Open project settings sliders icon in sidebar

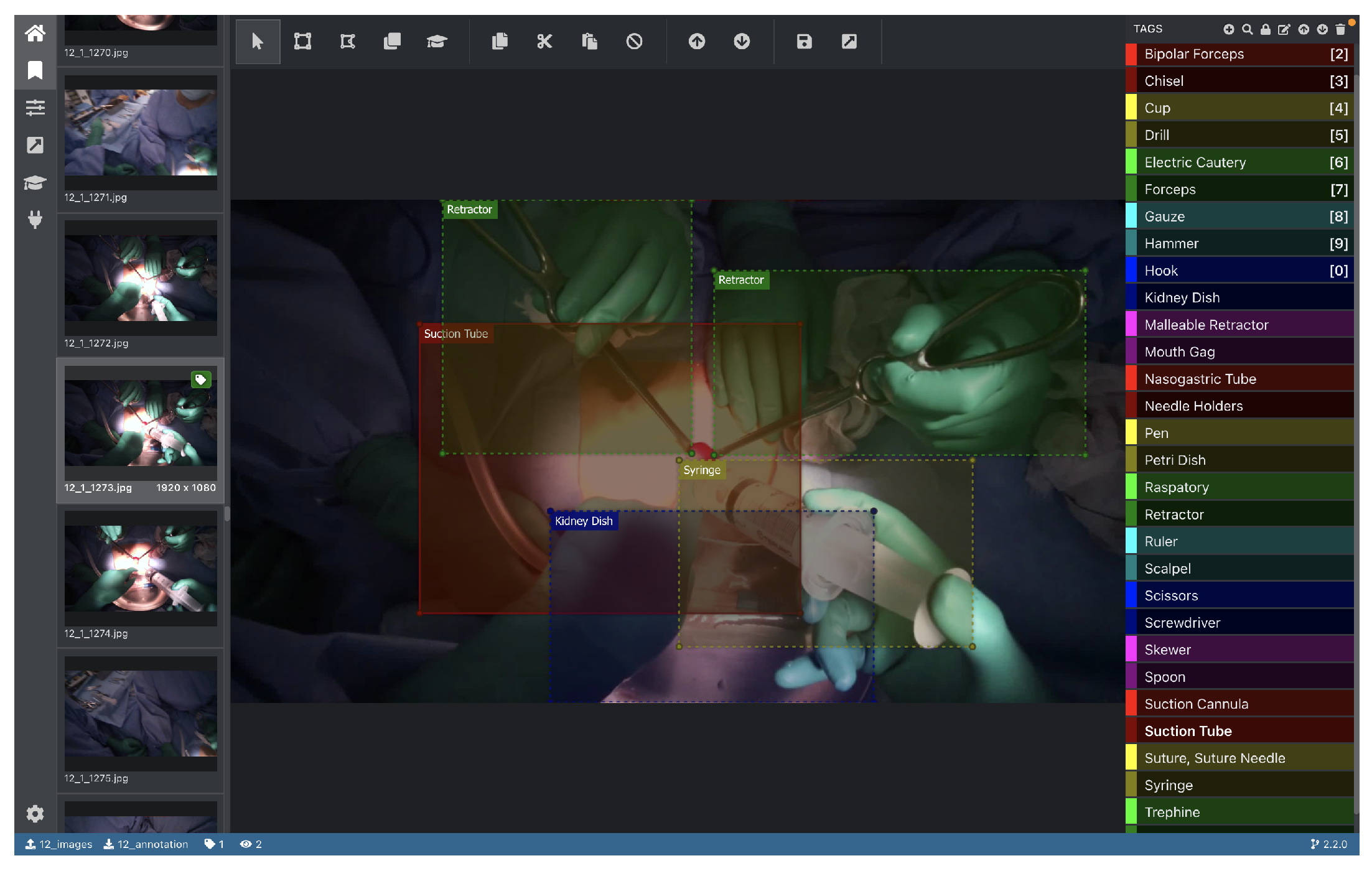coord(35,108)
